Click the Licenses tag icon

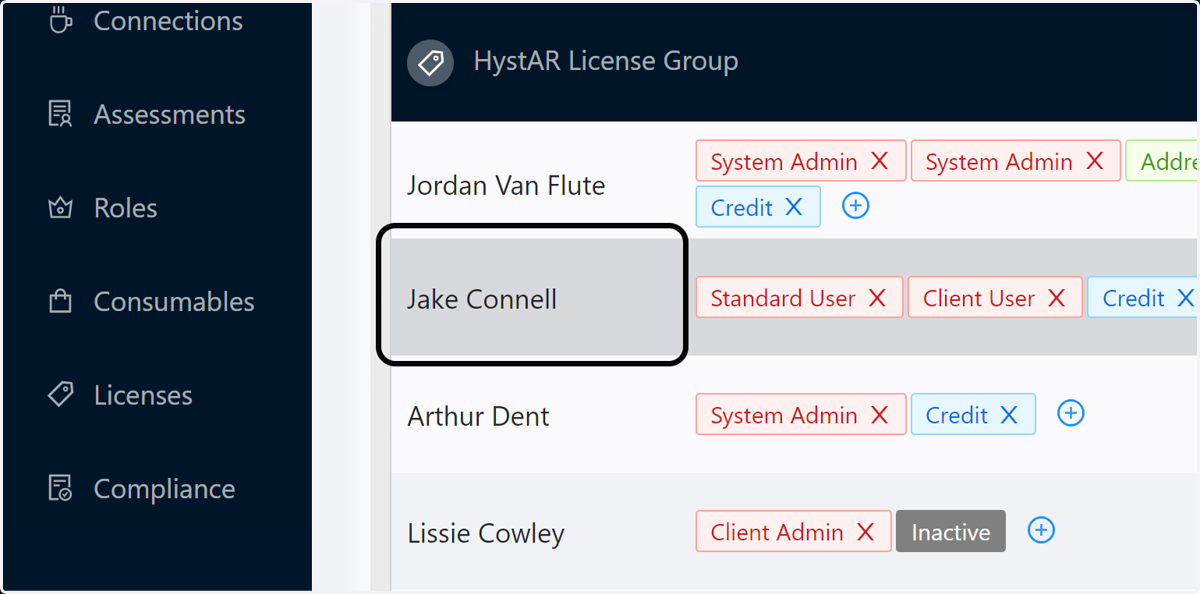pos(61,395)
